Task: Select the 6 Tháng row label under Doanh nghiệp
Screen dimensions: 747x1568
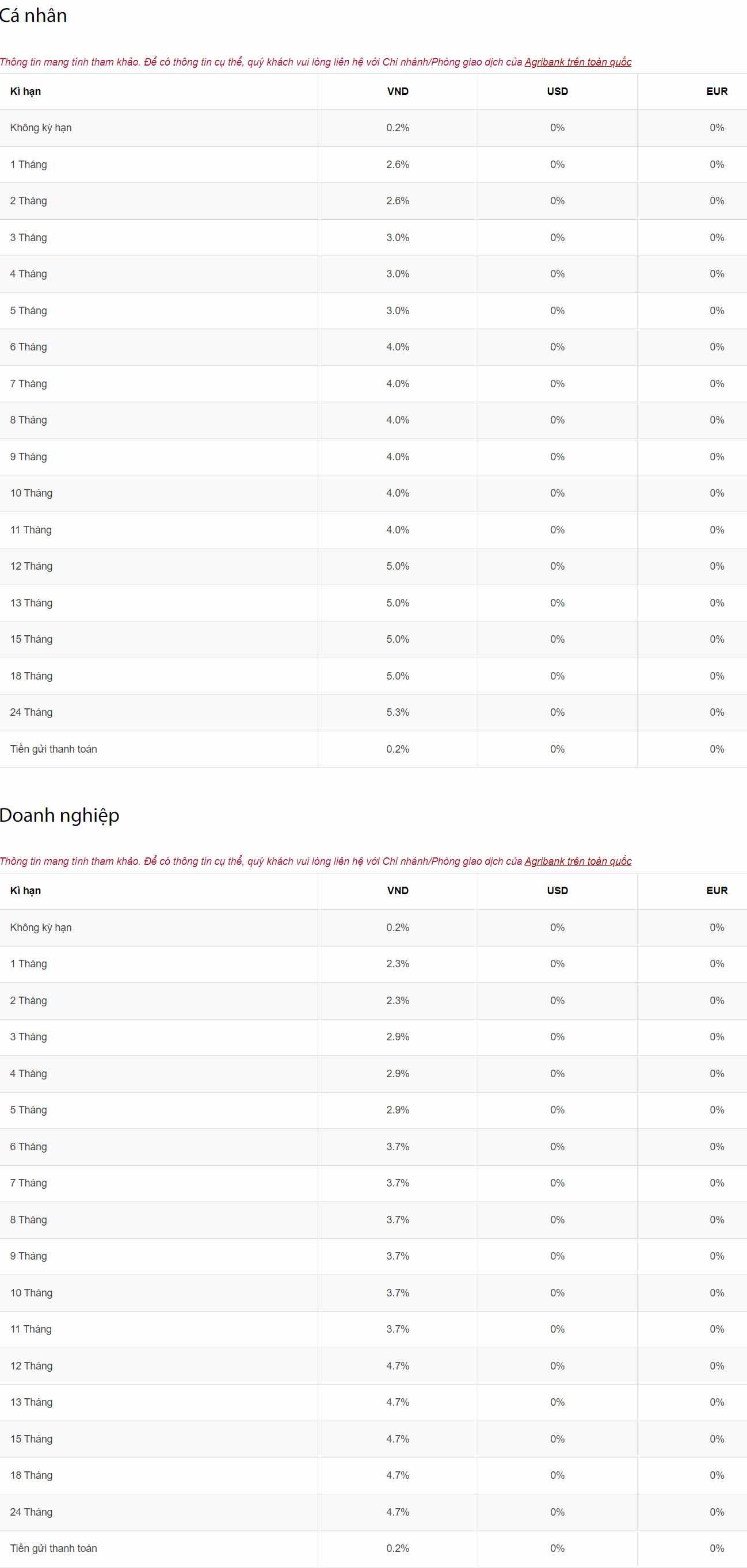Action: tap(29, 1146)
